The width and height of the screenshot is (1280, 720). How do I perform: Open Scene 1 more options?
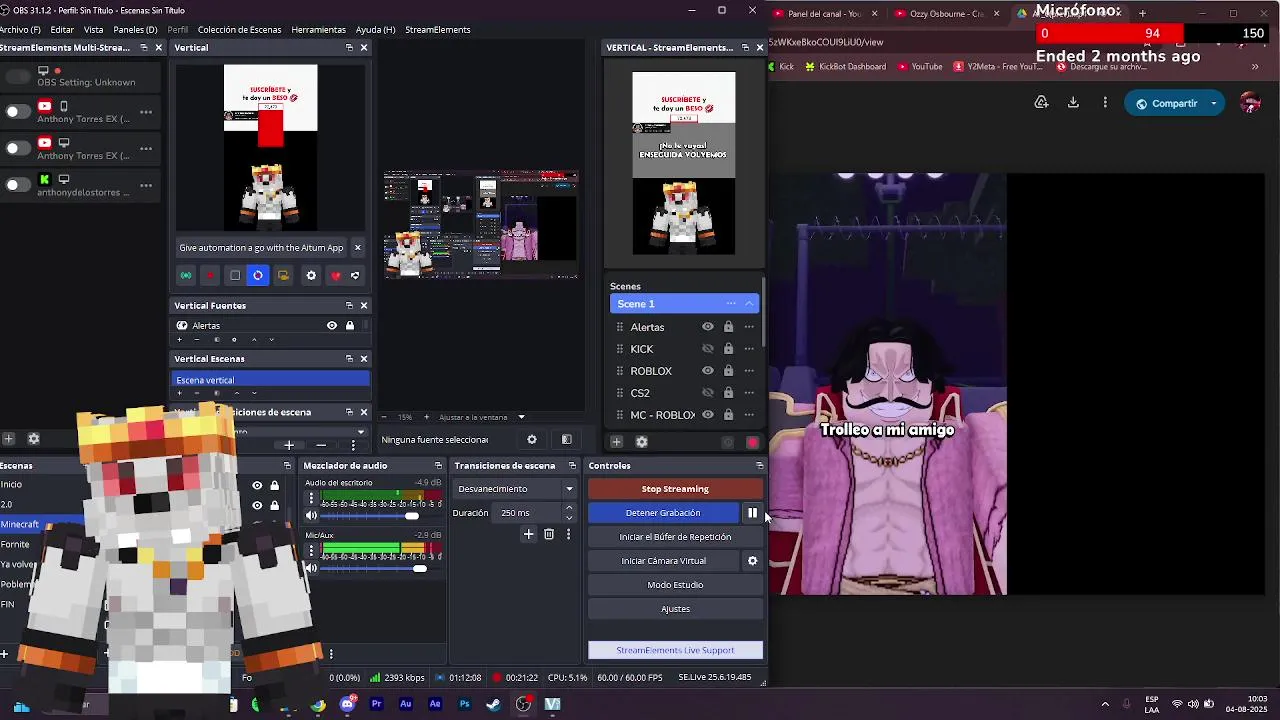tap(731, 304)
